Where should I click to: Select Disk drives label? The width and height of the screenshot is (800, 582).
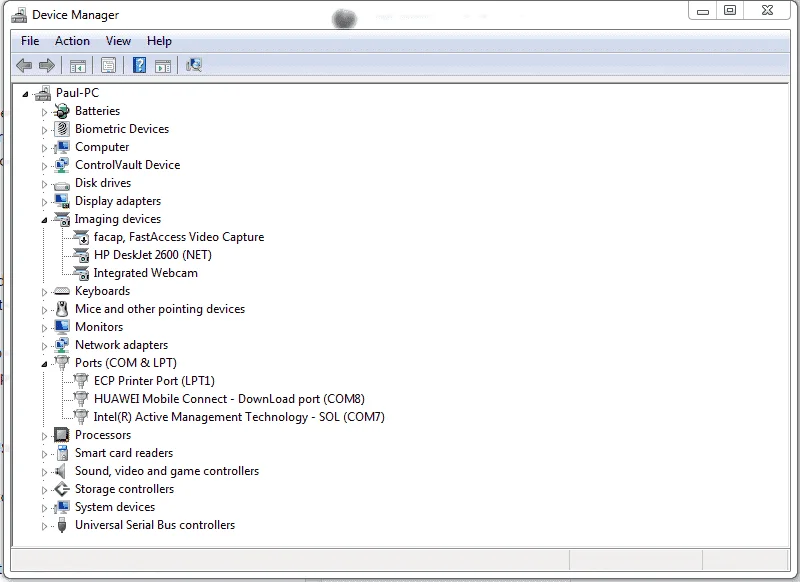pyautogui.click(x=103, y=183)
